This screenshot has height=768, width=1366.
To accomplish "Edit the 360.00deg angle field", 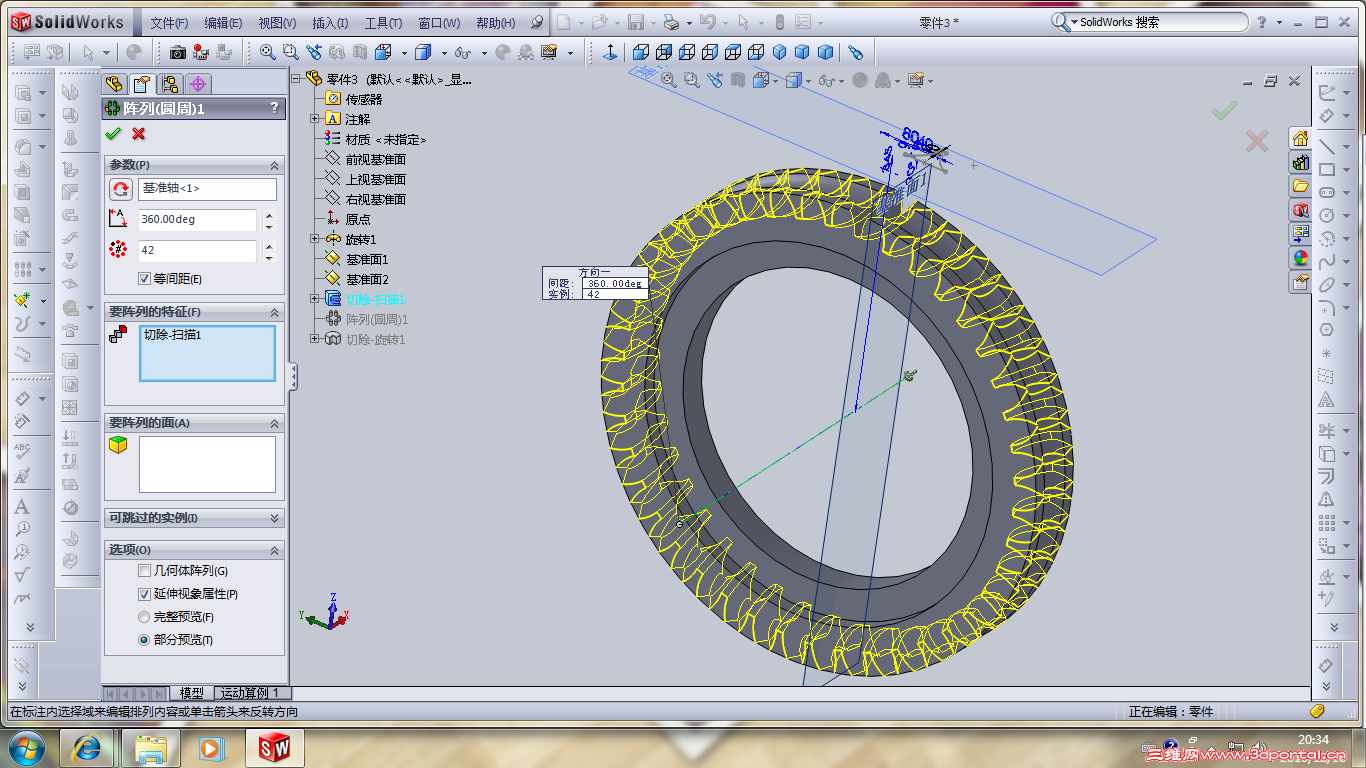I will click(197, 220).
